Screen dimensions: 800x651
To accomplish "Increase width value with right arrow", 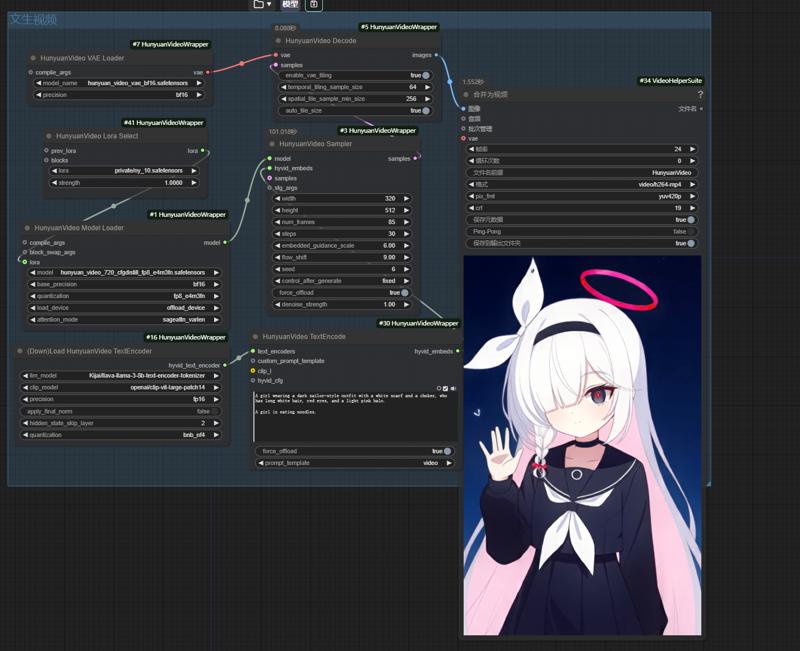I will [x=407, y=198].
